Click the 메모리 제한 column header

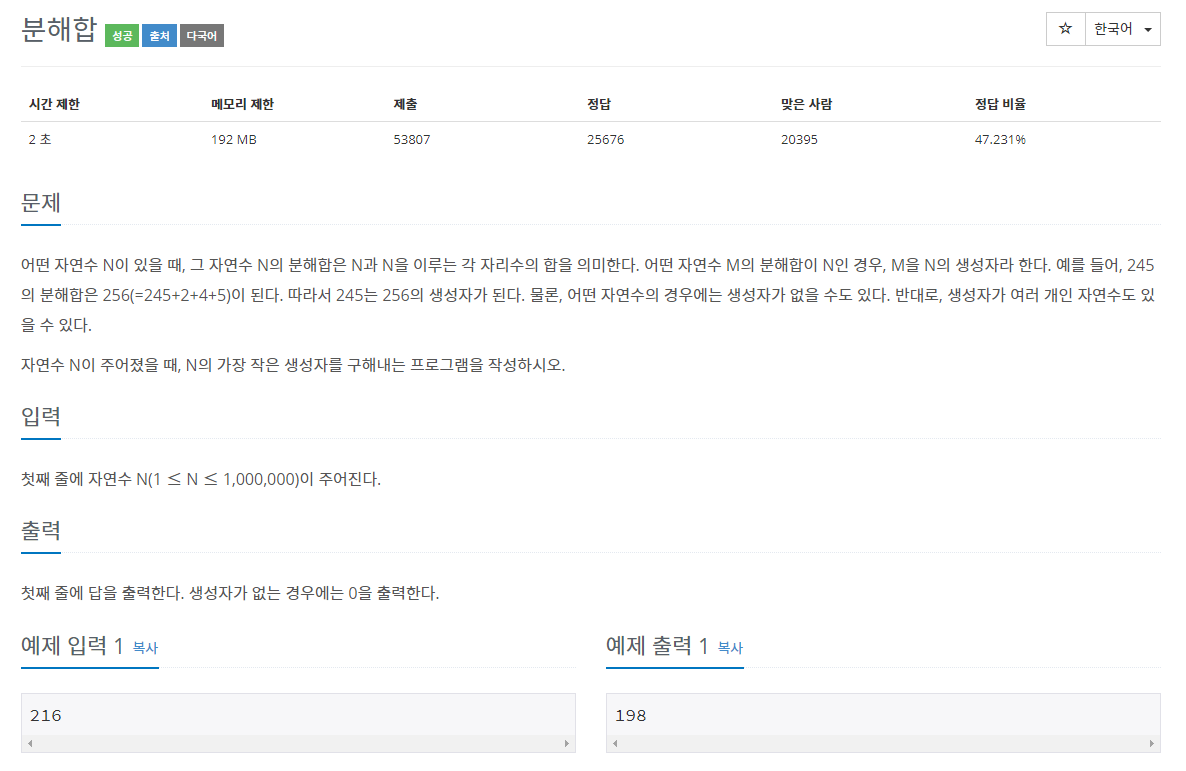pyautogui.click(x=242, y=104)
